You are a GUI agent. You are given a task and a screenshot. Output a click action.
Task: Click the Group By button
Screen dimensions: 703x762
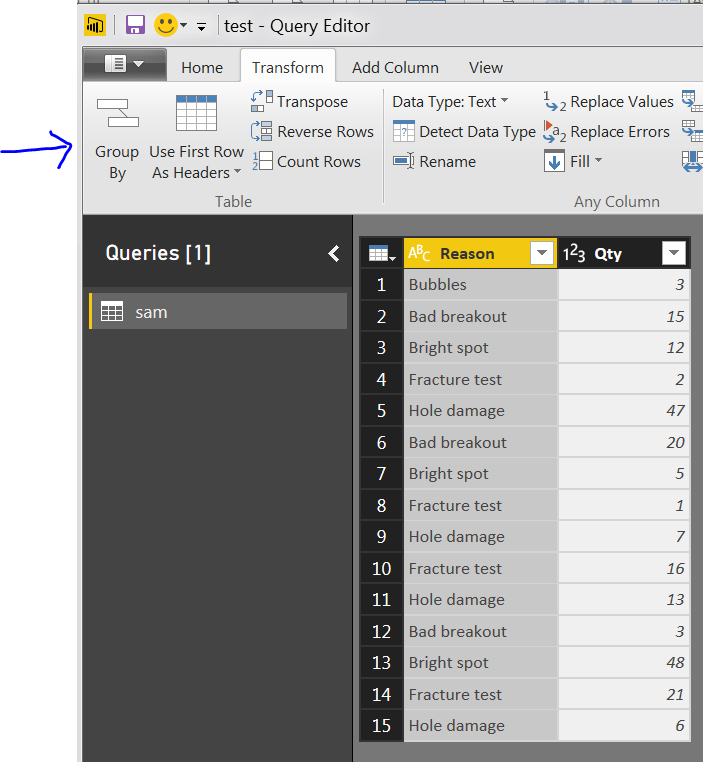pos(117,139)
